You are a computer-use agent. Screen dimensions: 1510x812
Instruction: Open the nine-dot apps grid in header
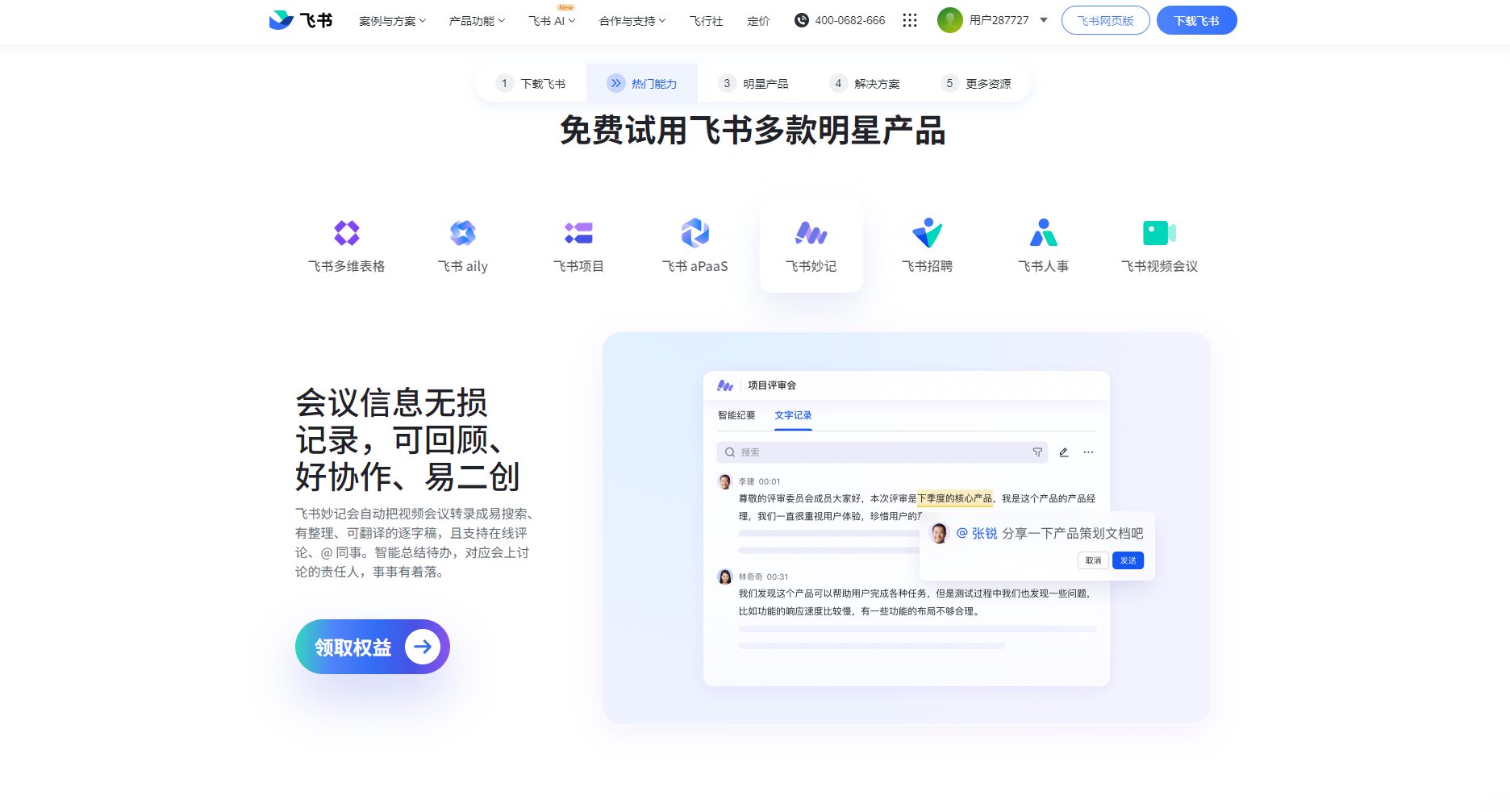coord(910,20)
